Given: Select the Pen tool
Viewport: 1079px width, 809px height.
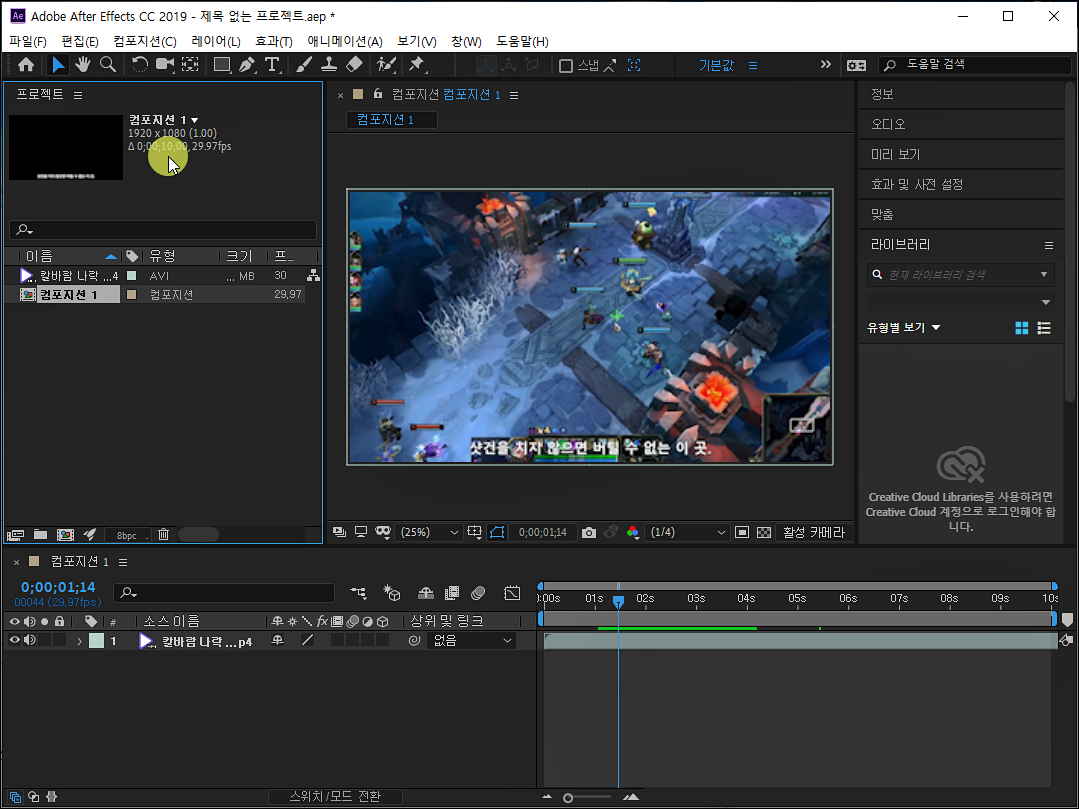Looking at the screenshot, I should coord(246,65).
